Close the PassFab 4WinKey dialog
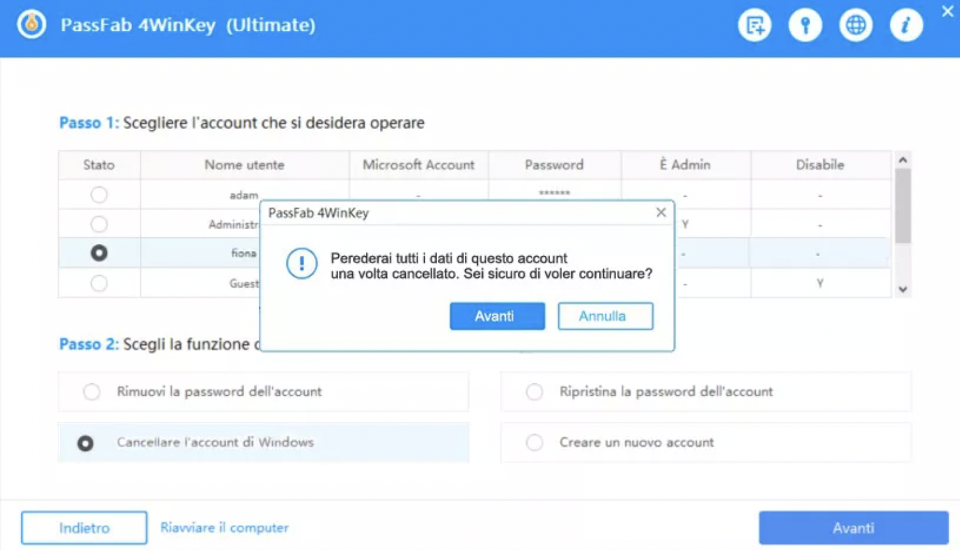960x550 pixels. [x=661, y=213]
